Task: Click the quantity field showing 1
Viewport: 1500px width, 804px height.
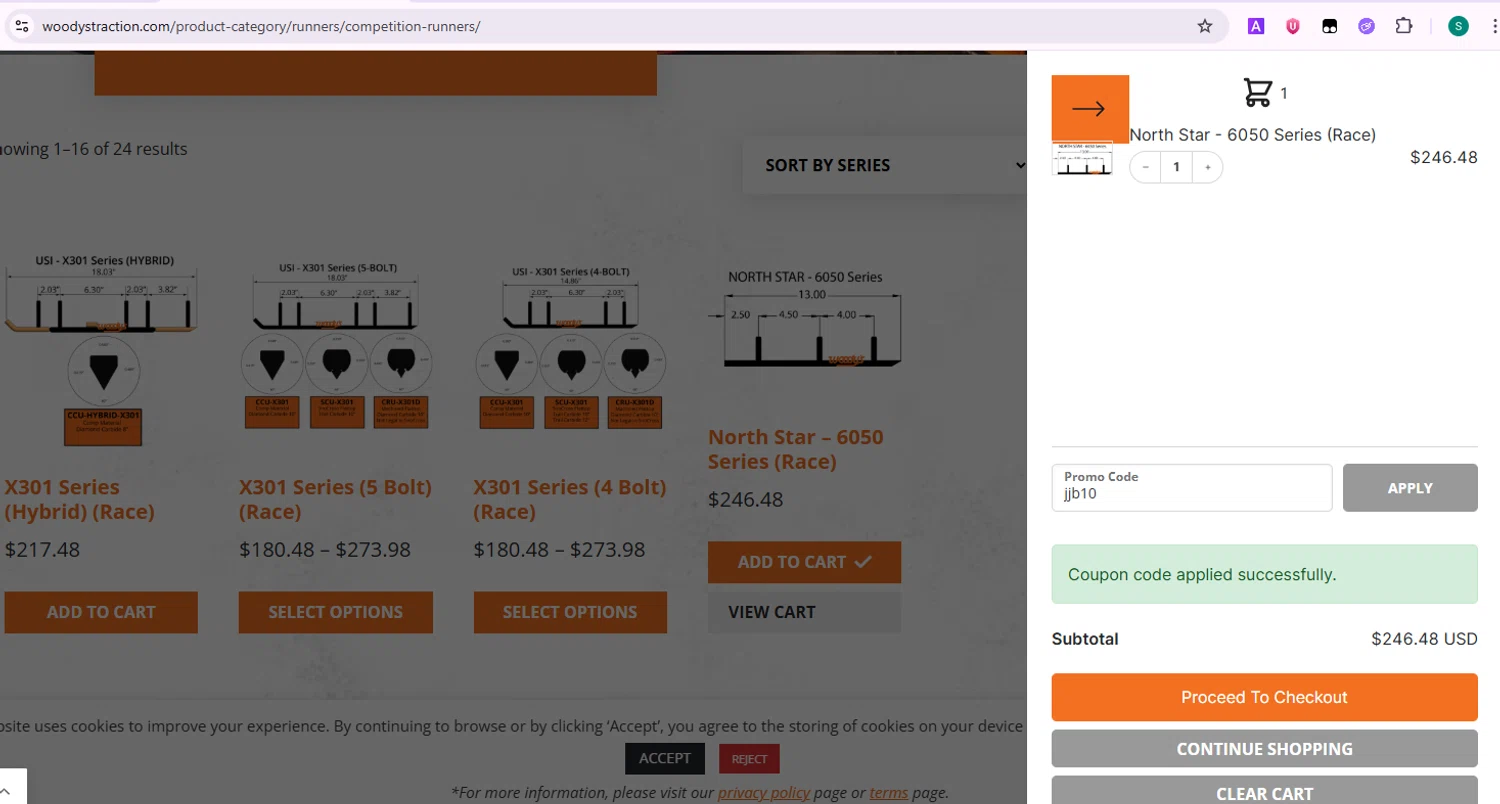Action: 1176,168
